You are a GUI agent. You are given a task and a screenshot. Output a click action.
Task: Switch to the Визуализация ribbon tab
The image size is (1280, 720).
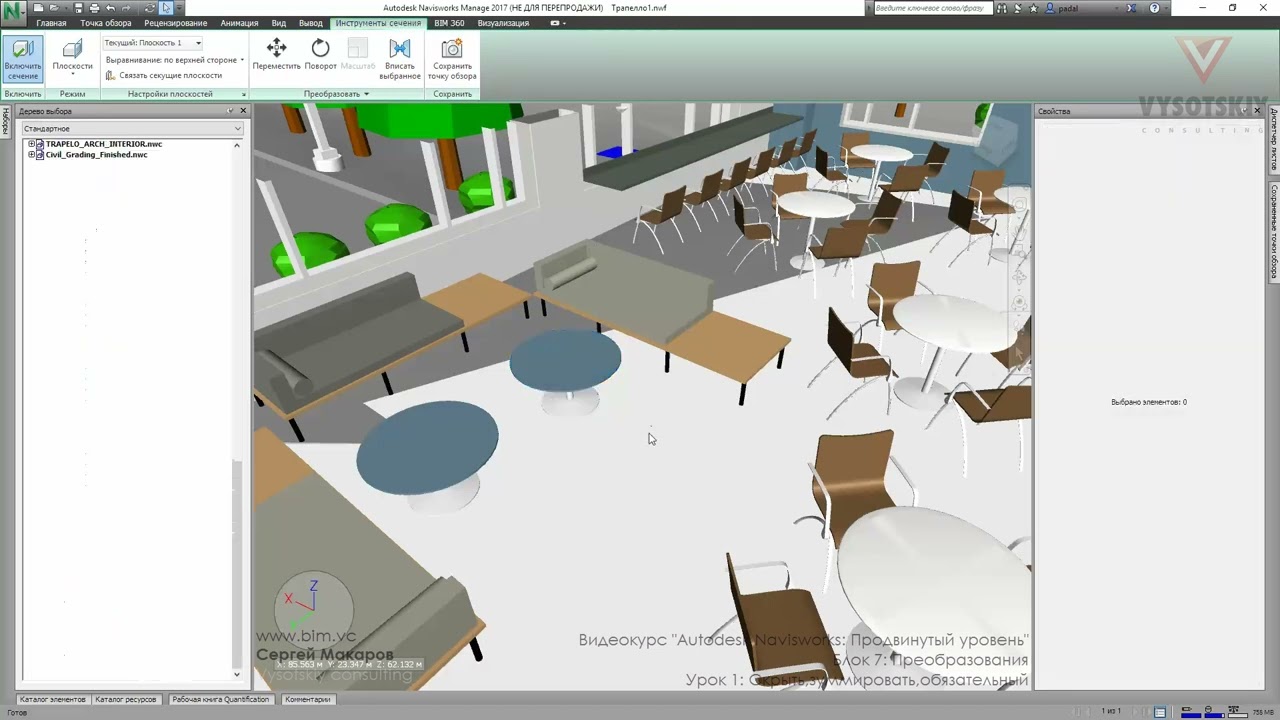503,23
